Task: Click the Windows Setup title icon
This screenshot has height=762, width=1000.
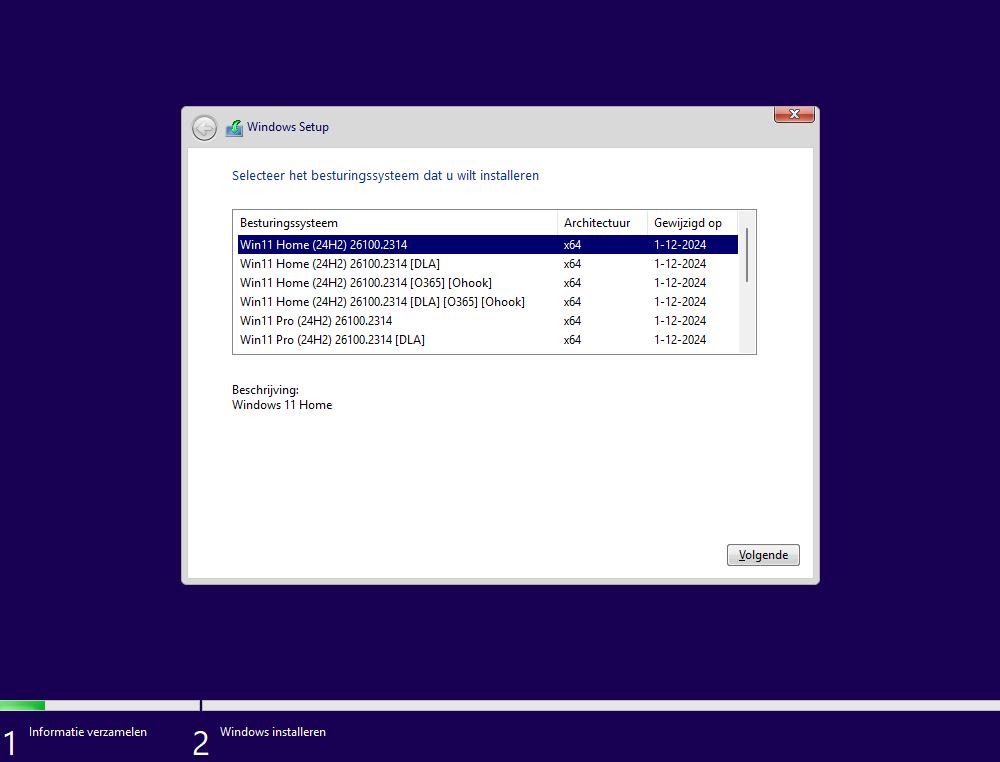Action: click(x=234, y=128)
